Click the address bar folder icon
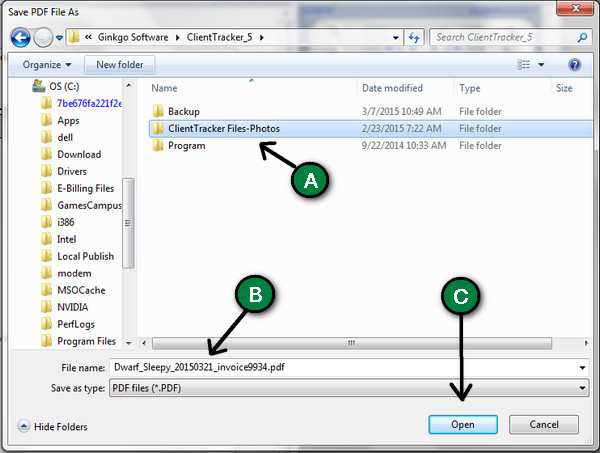Viewport: 600px width, 453px height. pyautogui.click(x=74, y=37)
